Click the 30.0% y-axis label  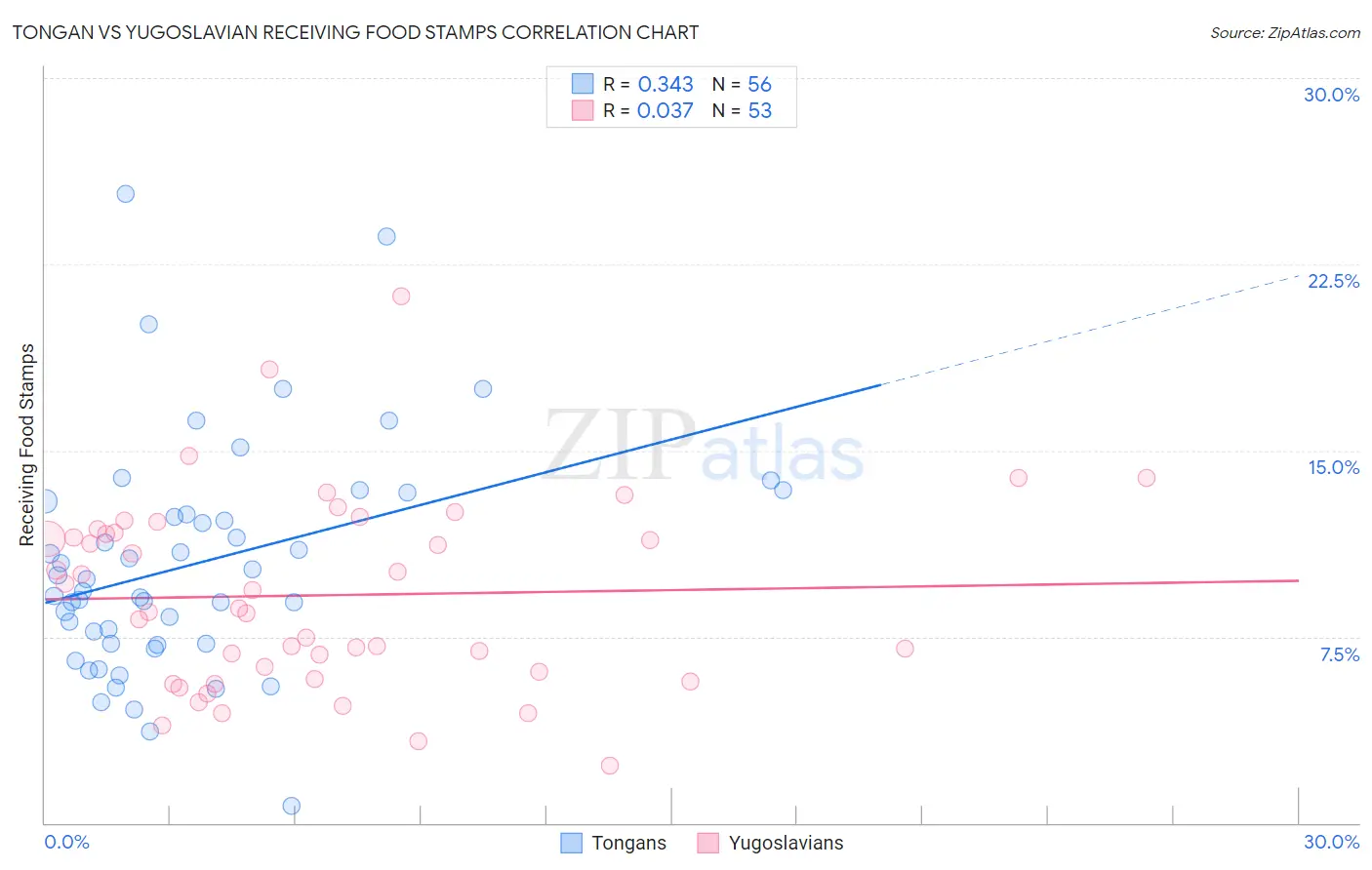1332,95
